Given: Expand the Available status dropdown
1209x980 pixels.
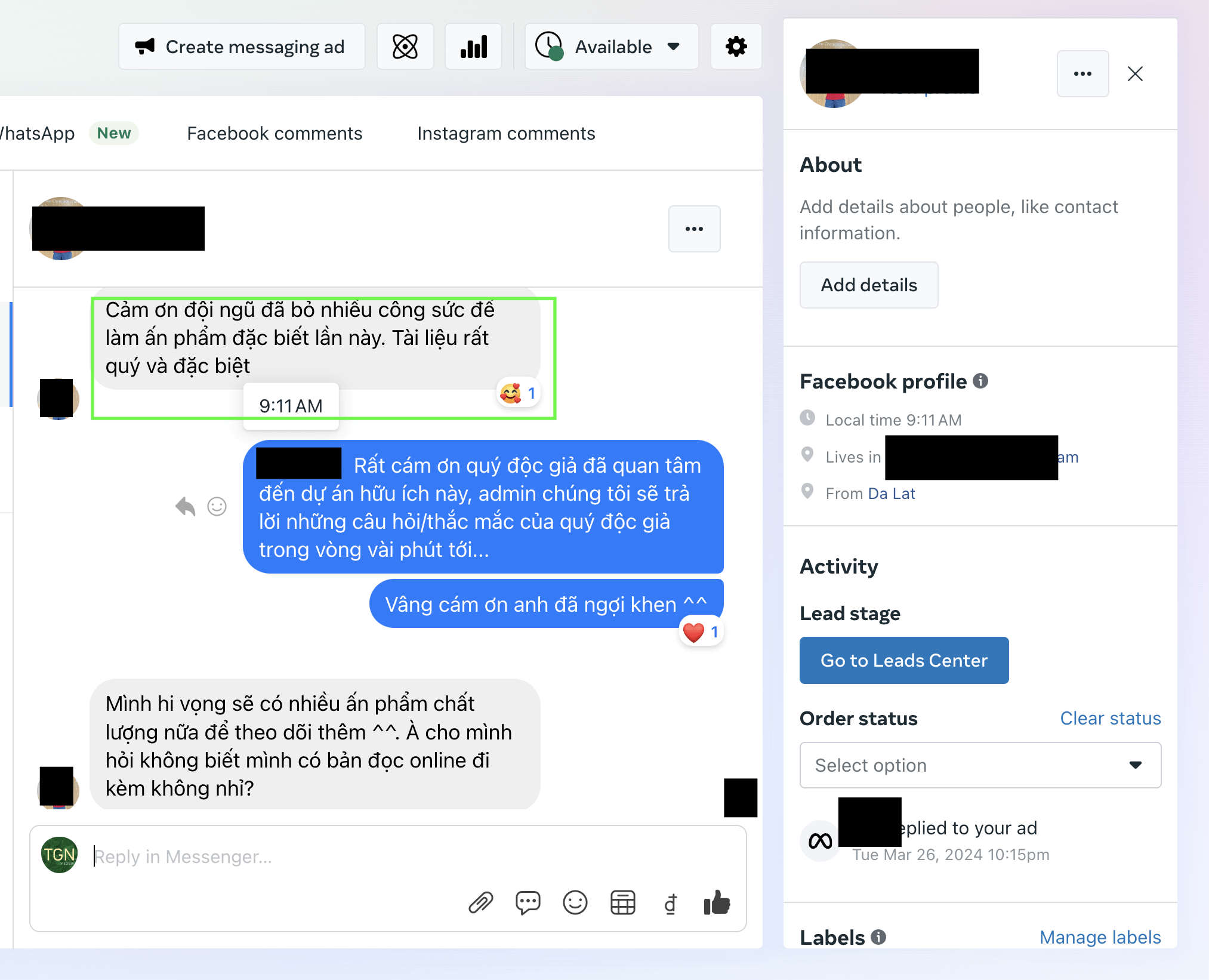Looking at the screenshot, I should 612,47.
